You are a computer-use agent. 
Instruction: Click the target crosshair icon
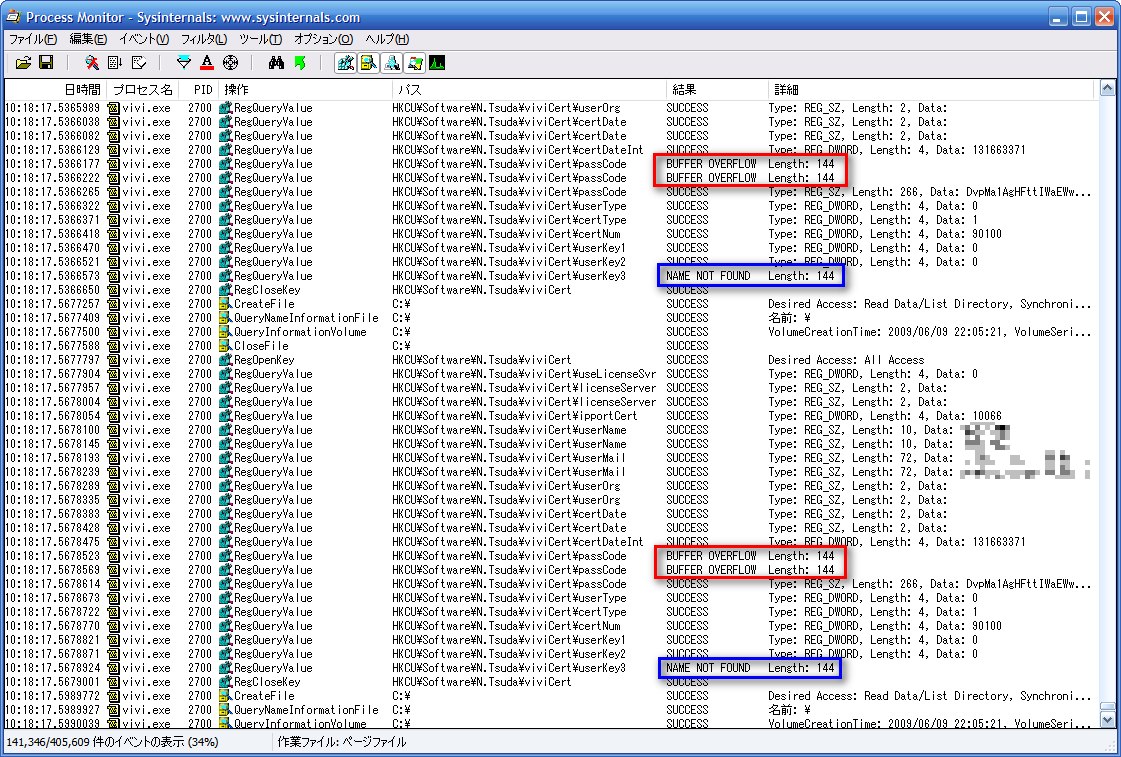[230, 63]
